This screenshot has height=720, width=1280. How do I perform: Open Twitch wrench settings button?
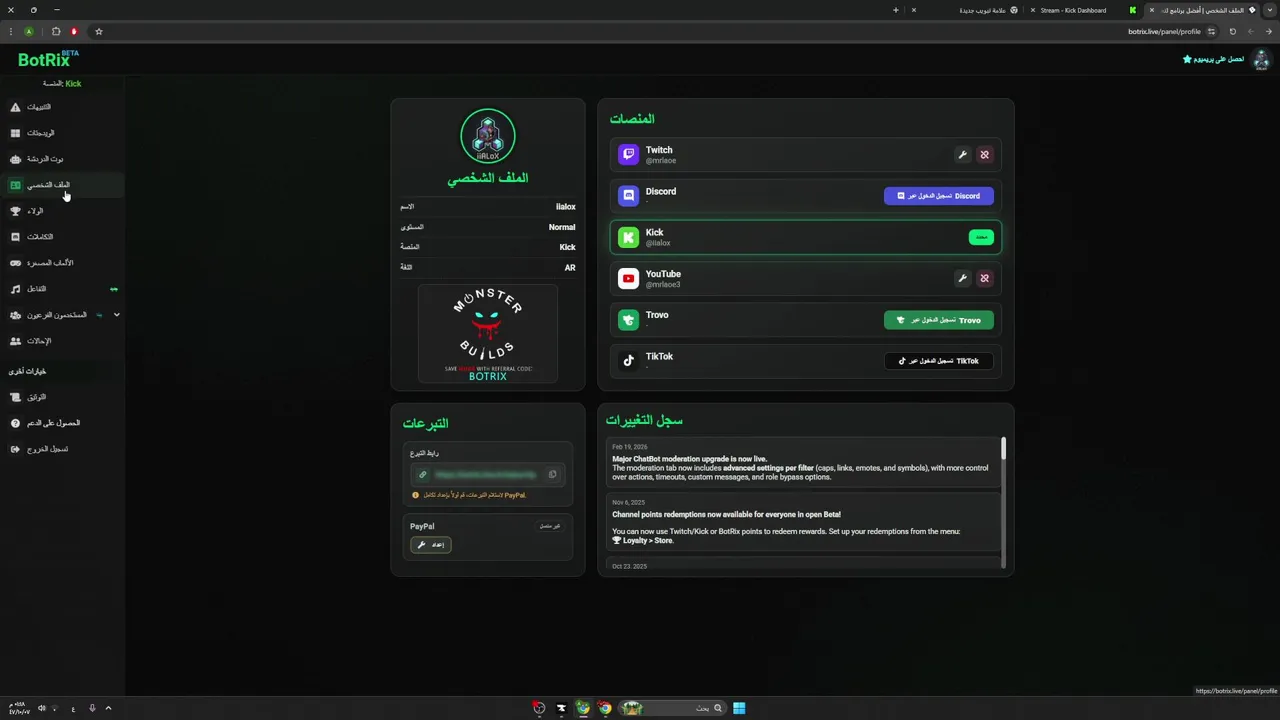point(962,155)
